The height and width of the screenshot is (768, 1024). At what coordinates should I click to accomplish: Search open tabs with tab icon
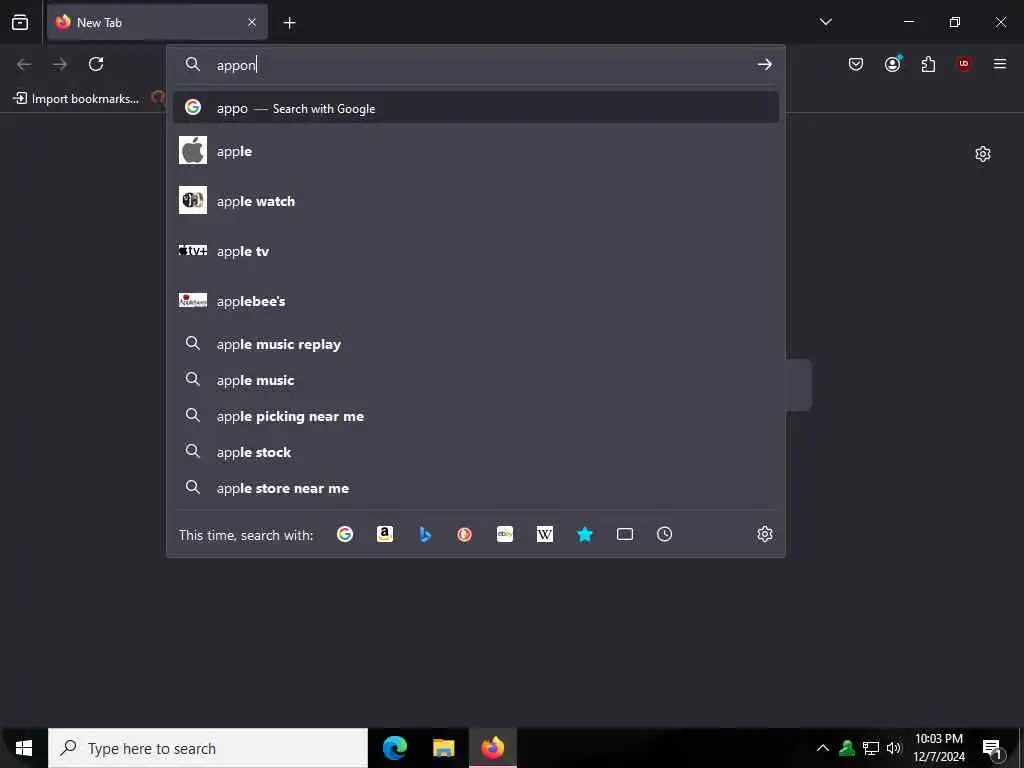click(x=624, y=534)
